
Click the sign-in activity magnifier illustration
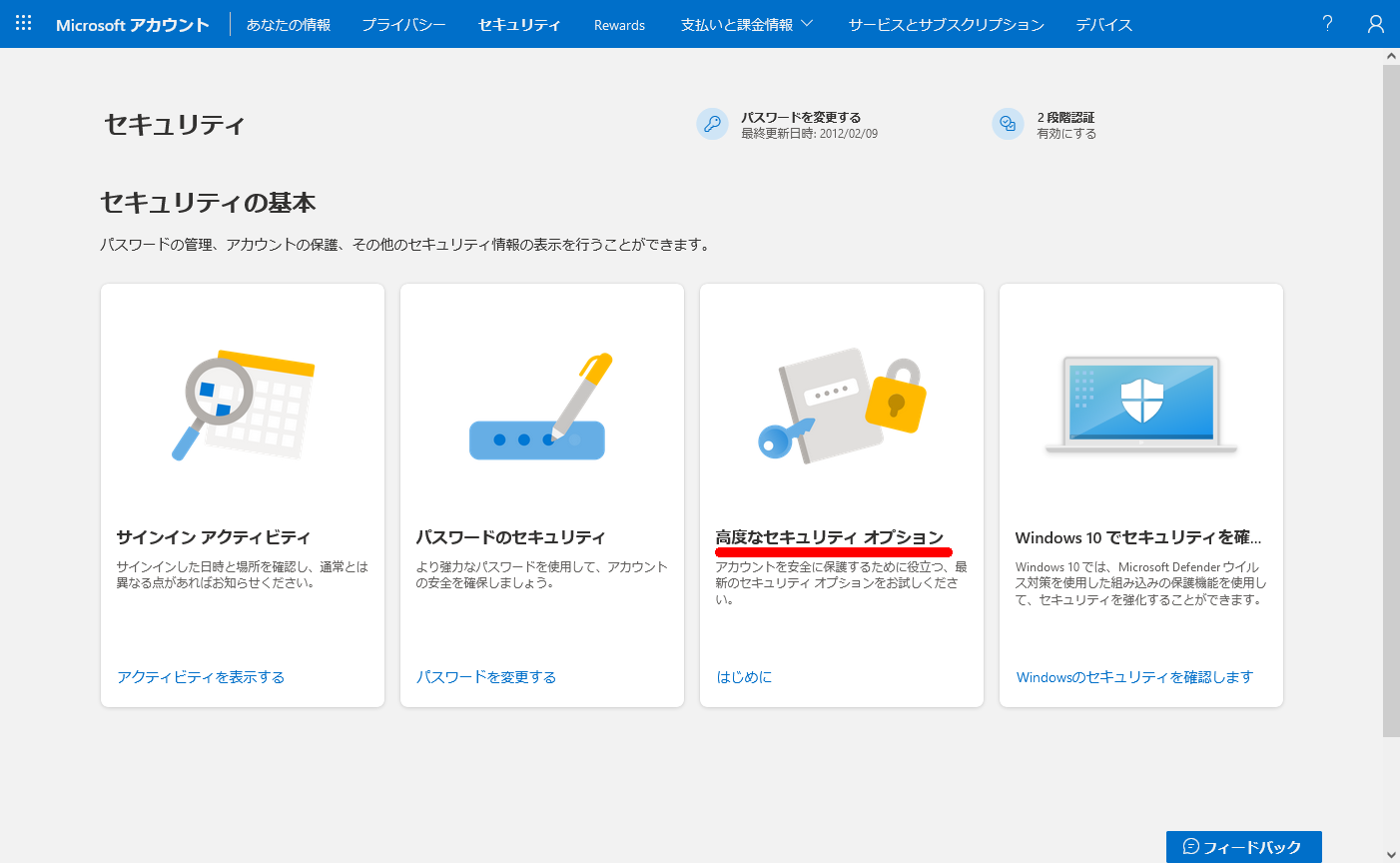point(243,405)
